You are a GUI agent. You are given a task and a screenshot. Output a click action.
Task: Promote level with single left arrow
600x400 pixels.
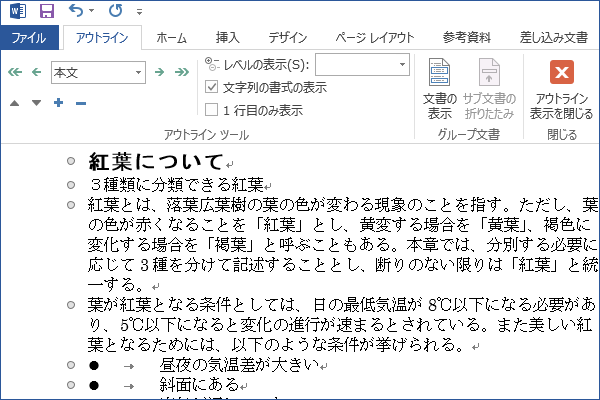(x=36, y=72)
